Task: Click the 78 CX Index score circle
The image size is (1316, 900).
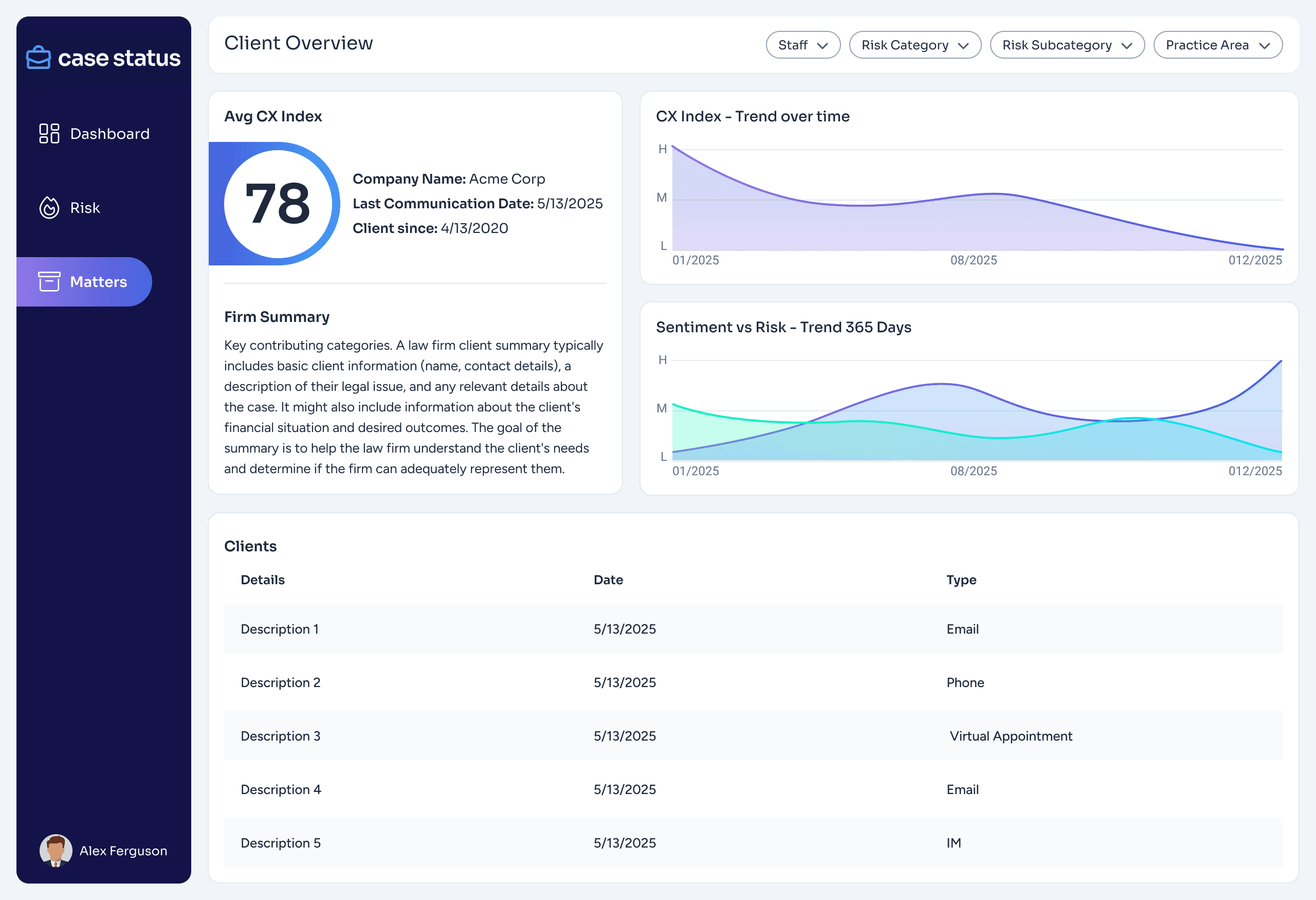Action: click(278, 203)
